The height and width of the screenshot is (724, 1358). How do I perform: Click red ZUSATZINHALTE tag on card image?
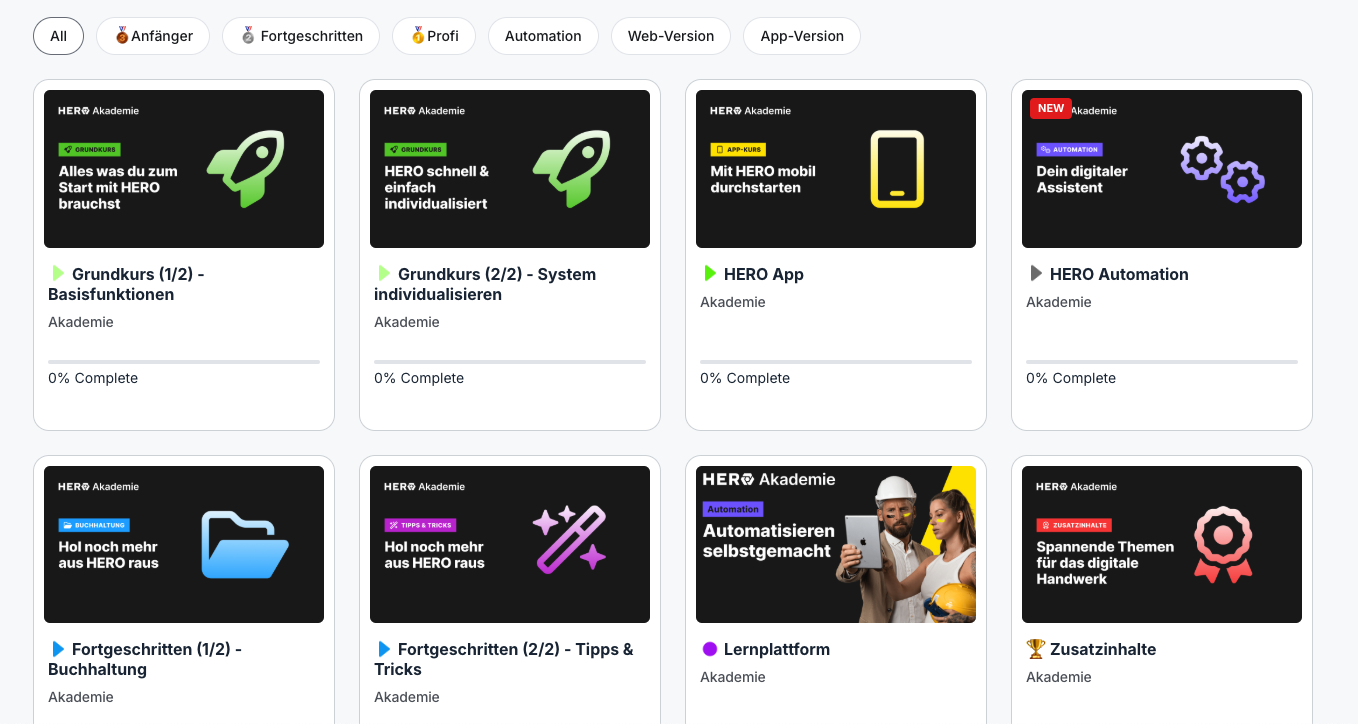(x=1074, y=525)
